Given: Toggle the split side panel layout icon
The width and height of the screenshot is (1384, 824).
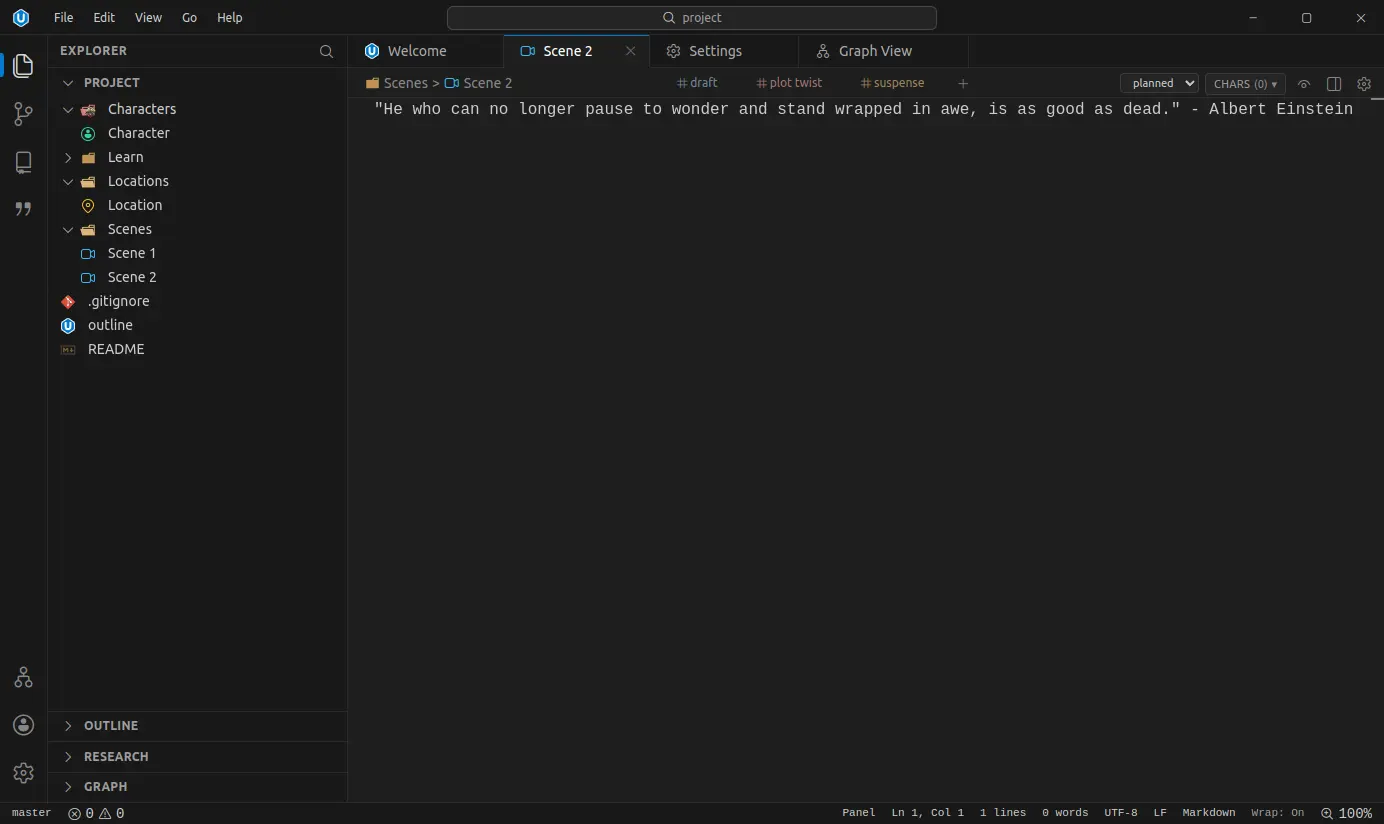Looking at the screenshot, I should click(1333, 84).
